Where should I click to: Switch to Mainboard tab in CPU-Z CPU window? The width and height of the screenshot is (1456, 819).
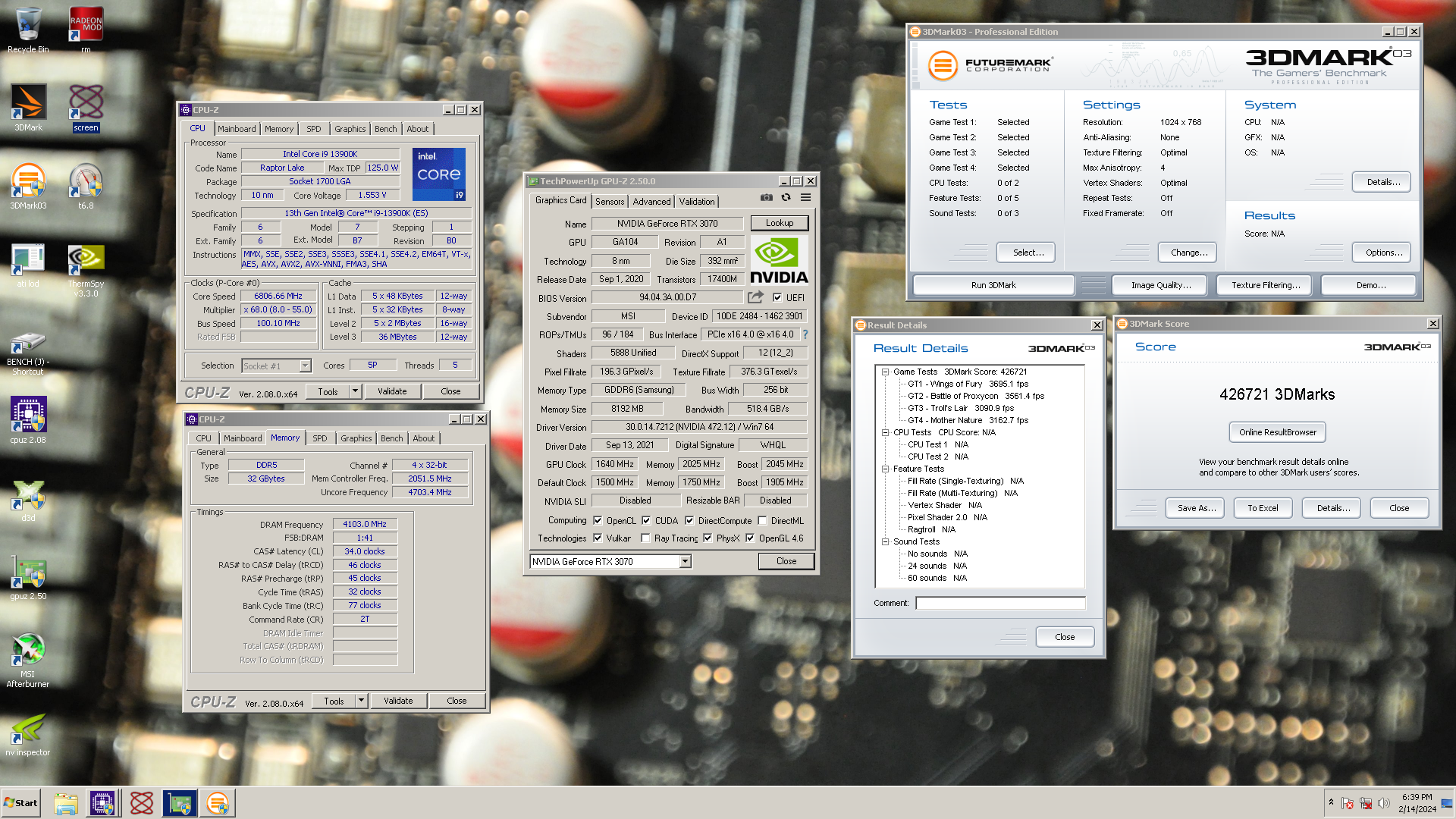point(237,129)
